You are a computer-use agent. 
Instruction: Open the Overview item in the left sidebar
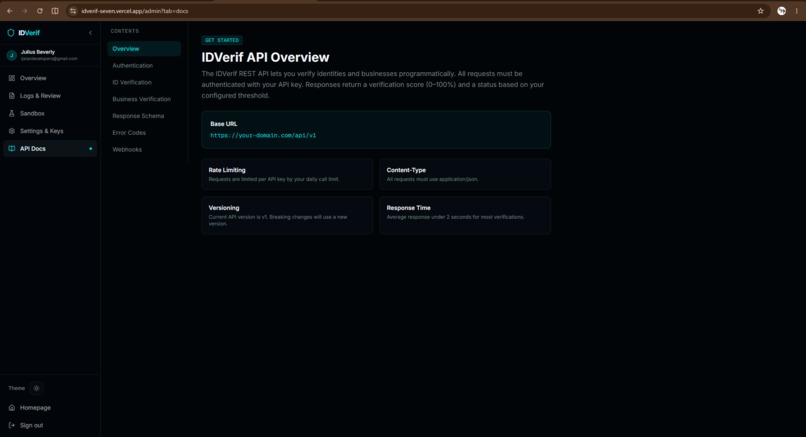click(x=50, y=78)
